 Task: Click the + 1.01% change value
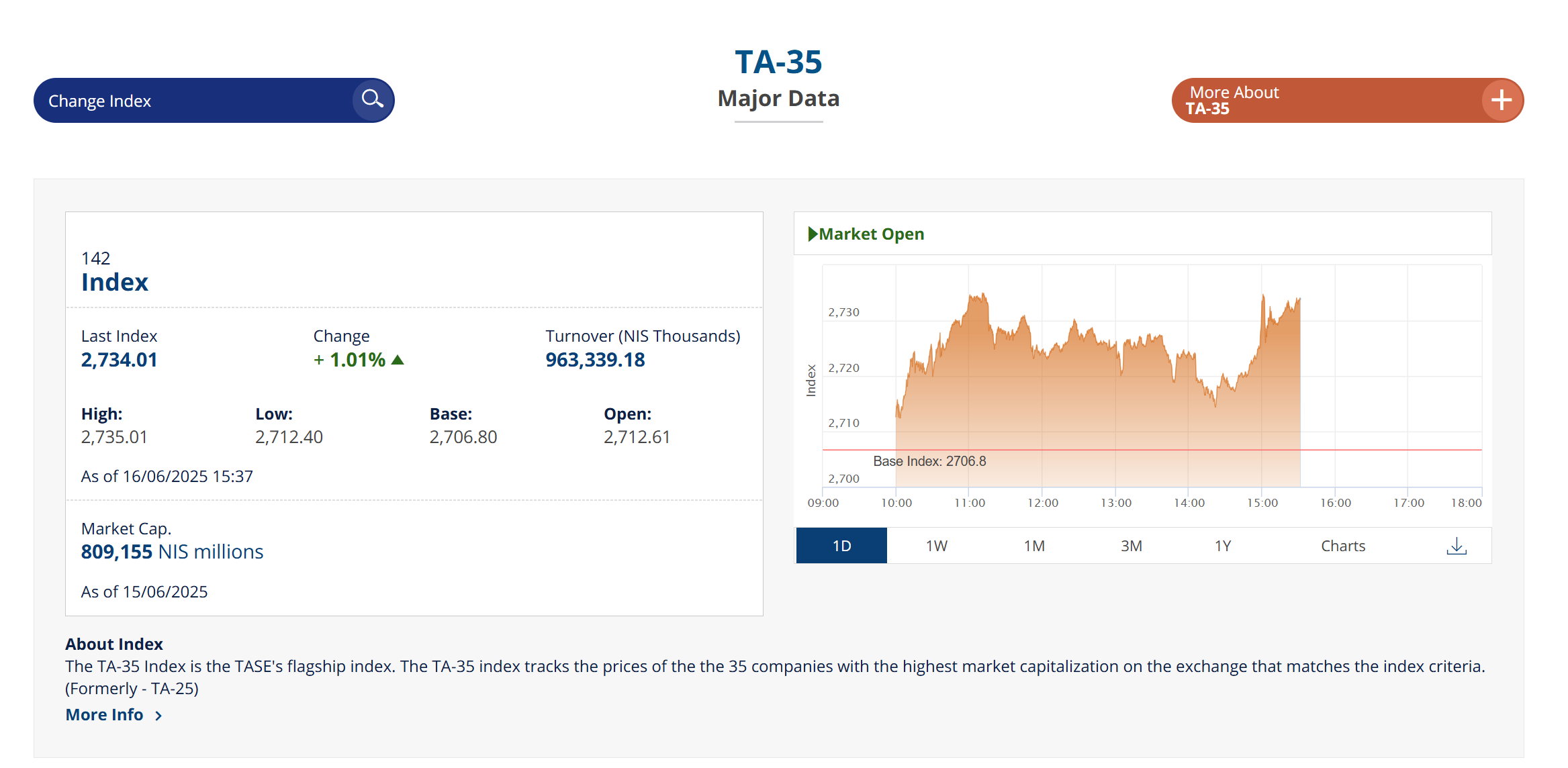pyautogui.click(x=350, y=360)
